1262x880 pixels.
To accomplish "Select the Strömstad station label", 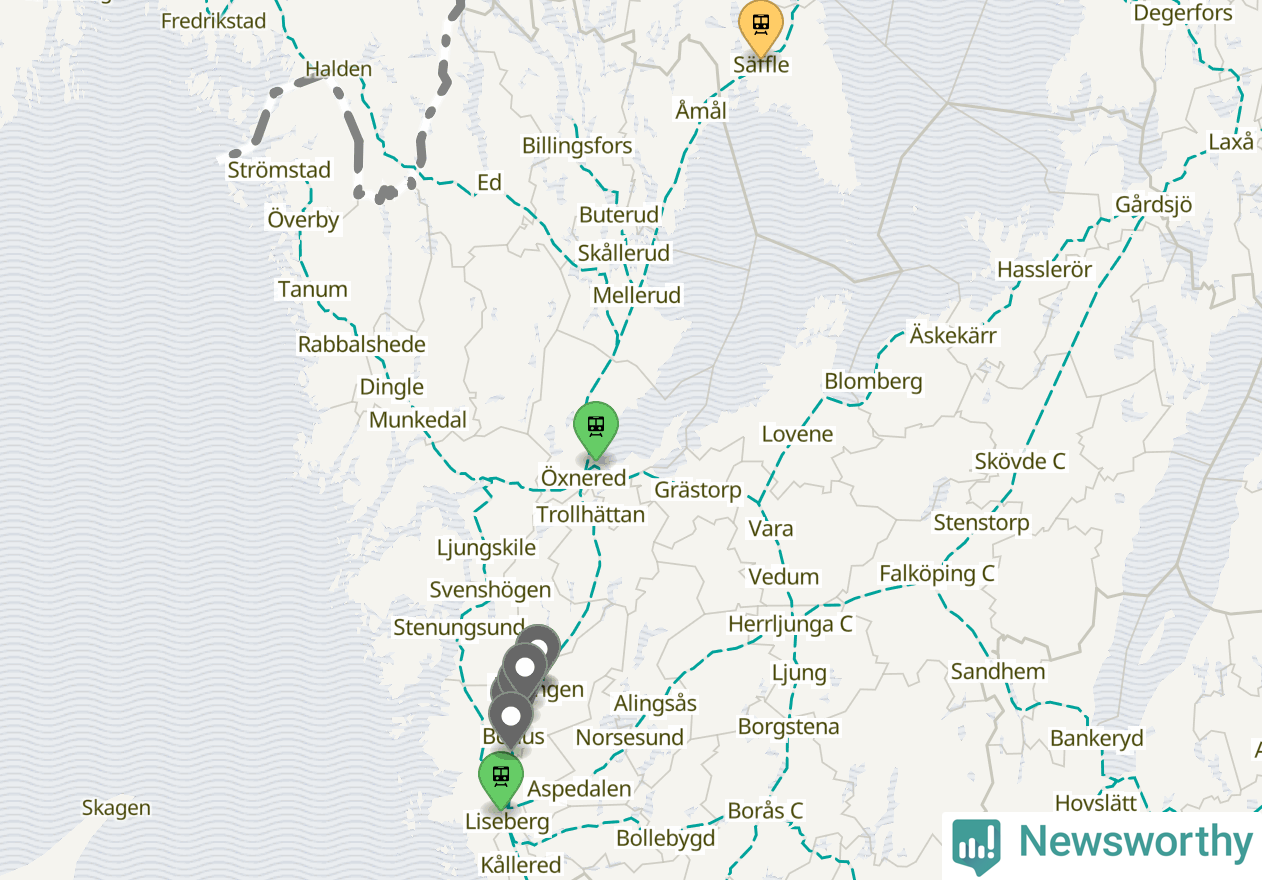I will click(x=279, y=170).
